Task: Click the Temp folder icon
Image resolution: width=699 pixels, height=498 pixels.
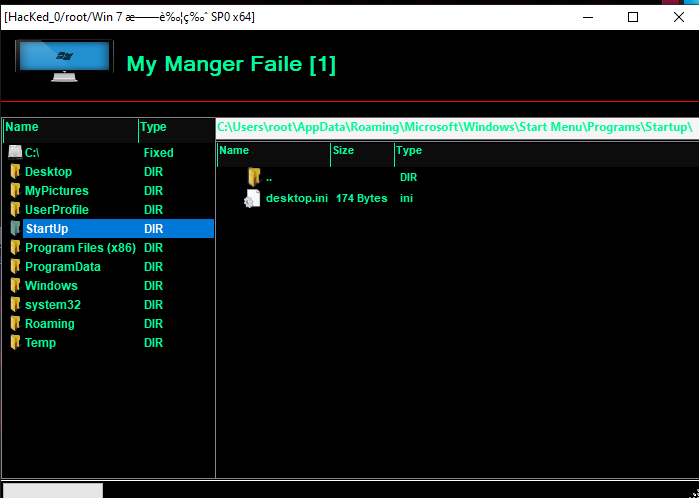Action: click(15, 343)
